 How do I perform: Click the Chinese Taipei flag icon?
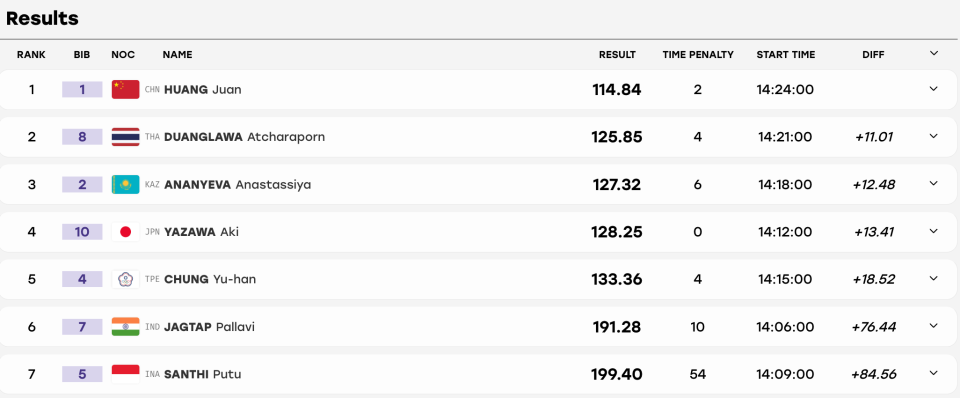pos(126,279)
